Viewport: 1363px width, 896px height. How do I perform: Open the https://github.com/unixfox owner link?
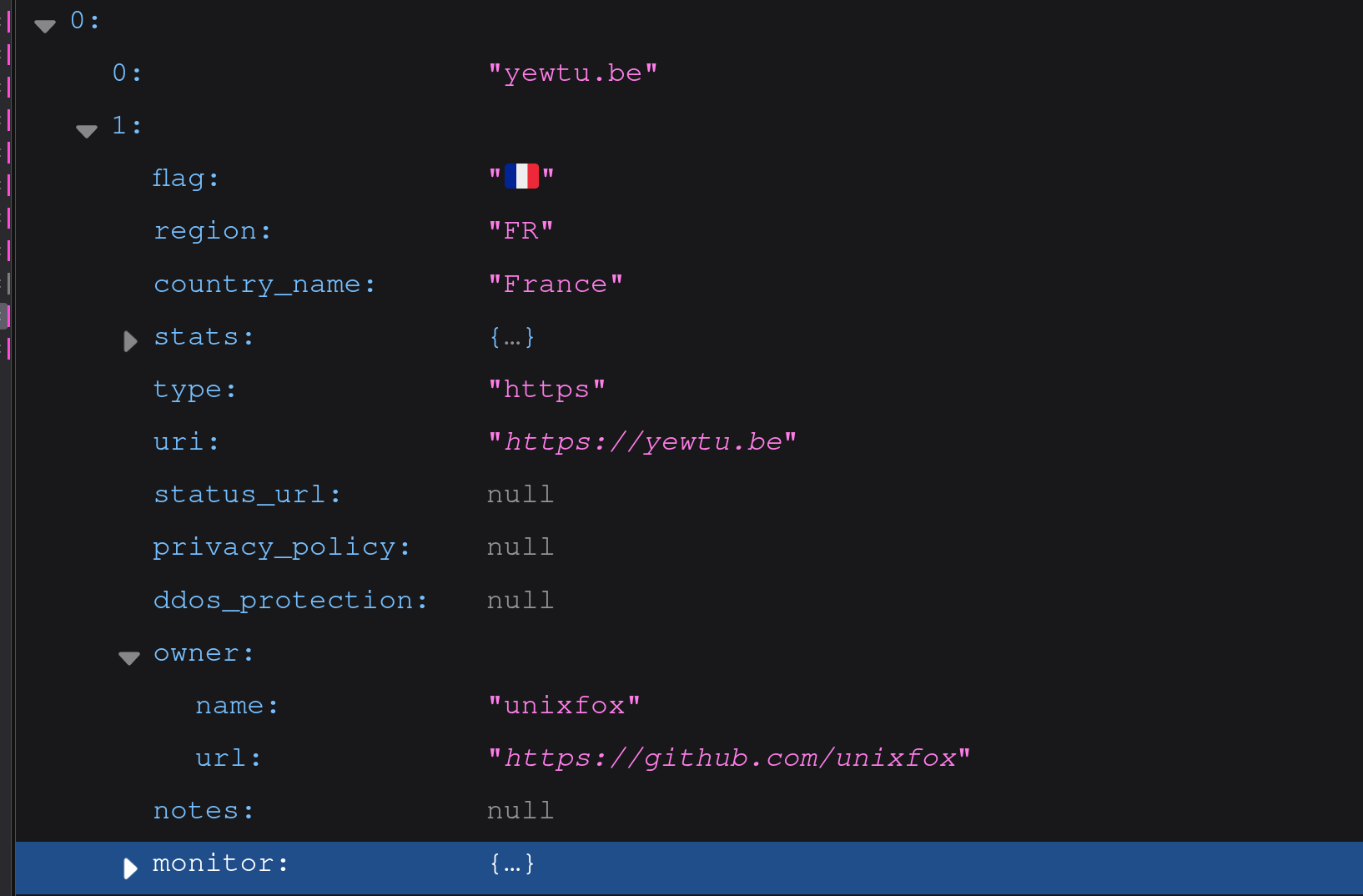pos(730,758)
